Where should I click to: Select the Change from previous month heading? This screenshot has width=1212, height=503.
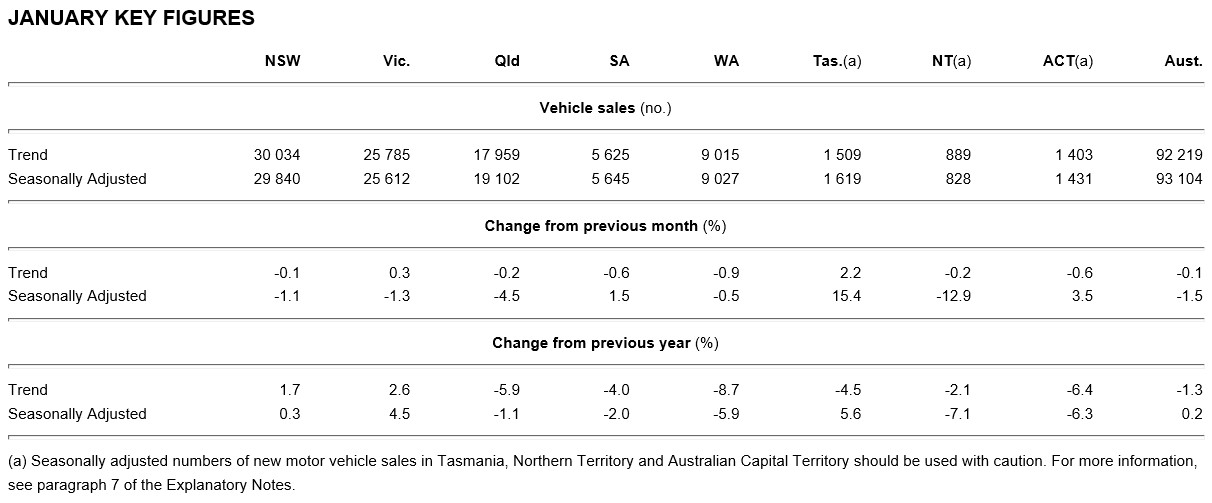pyautogui.click(x=605, y=226)
